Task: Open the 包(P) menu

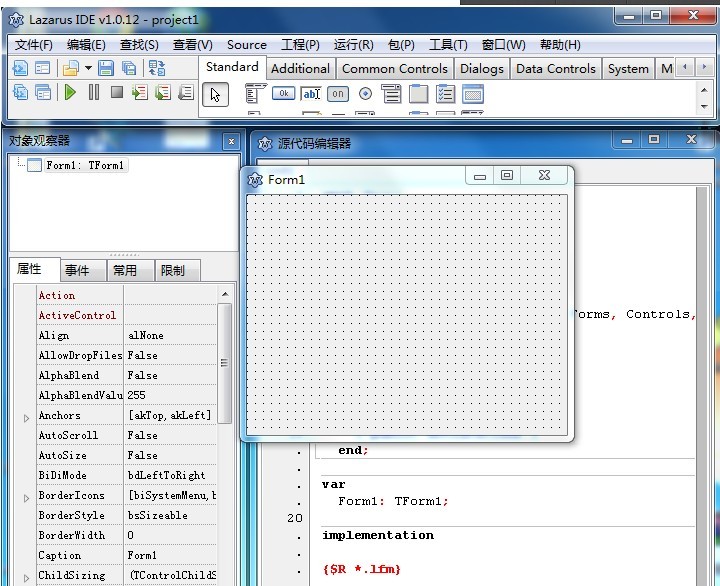Action: click(x=401, y=45)
